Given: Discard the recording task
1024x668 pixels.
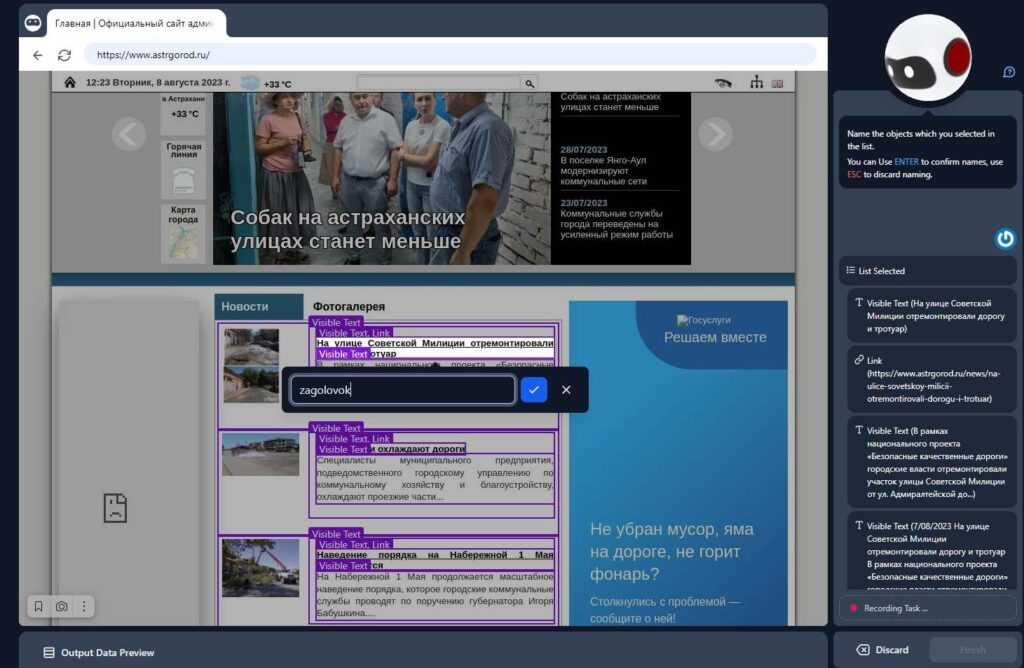Looking at the screenshot, I should point(882,650).
